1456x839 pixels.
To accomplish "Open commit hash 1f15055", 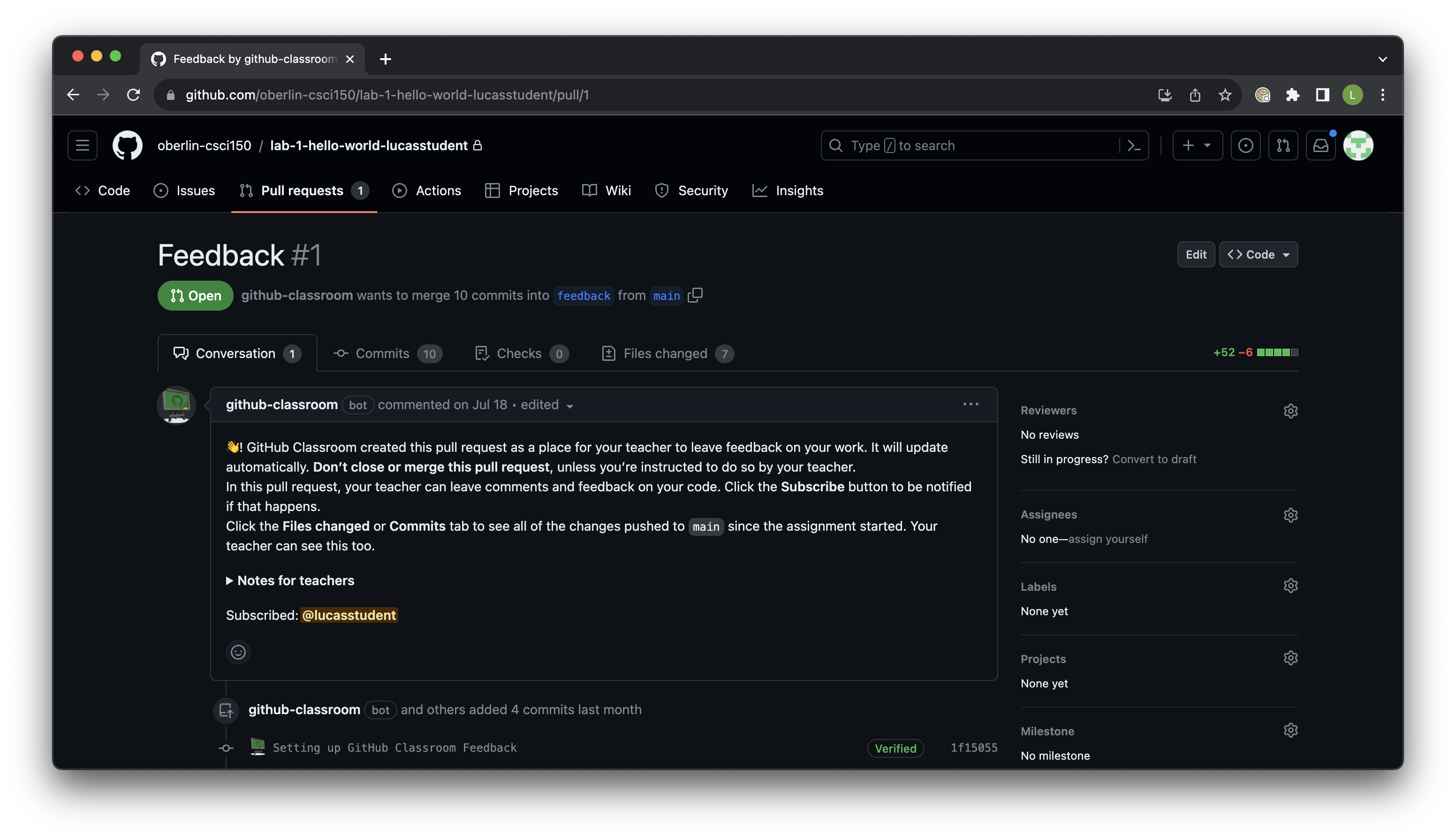I will tap(973, 747).
